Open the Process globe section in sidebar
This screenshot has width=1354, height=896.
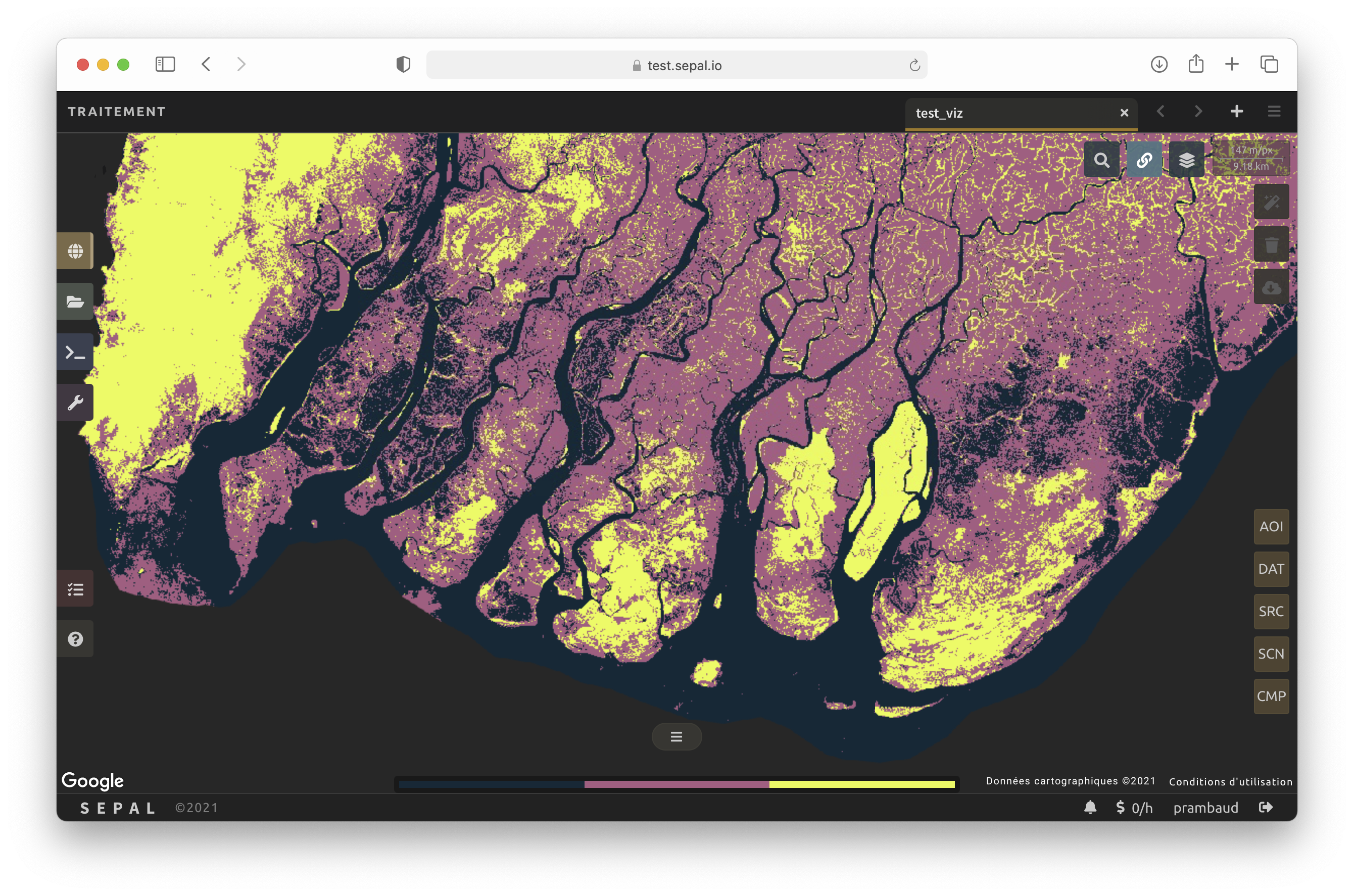pyautogui.click(x=75, y=251)
